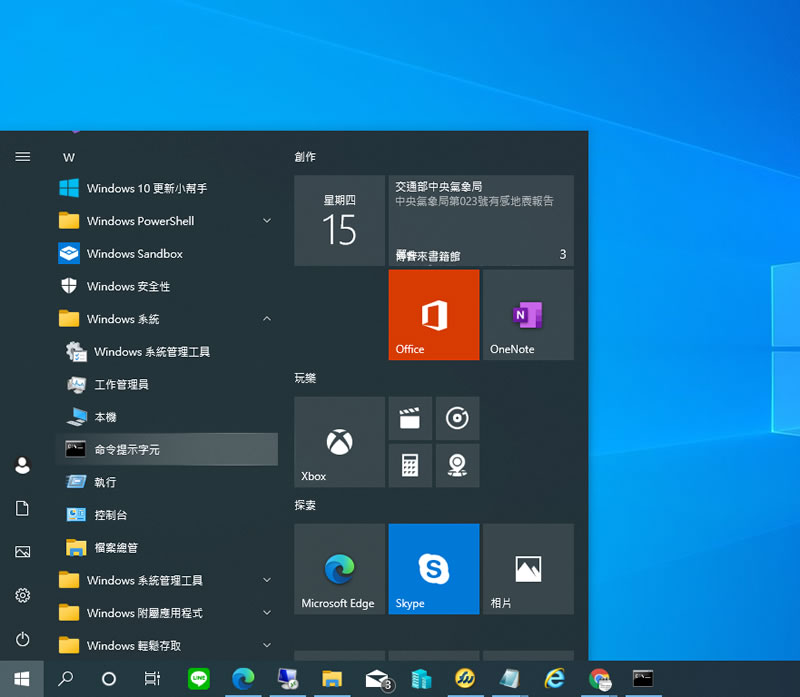Open Windows 系統管理工具 gear shortcut
Image resolution: width=800 pixels, height=697 pixels.
(x=167, y=352)
